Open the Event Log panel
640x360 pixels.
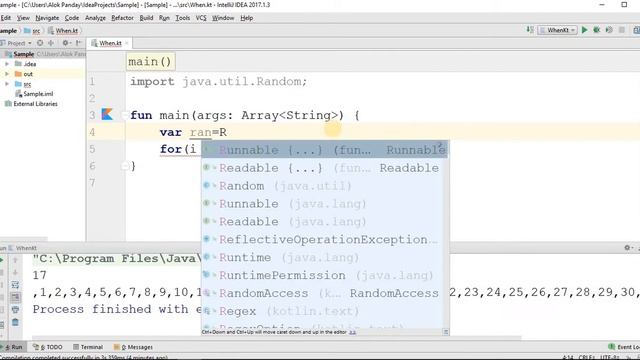[x=624, y=347]
